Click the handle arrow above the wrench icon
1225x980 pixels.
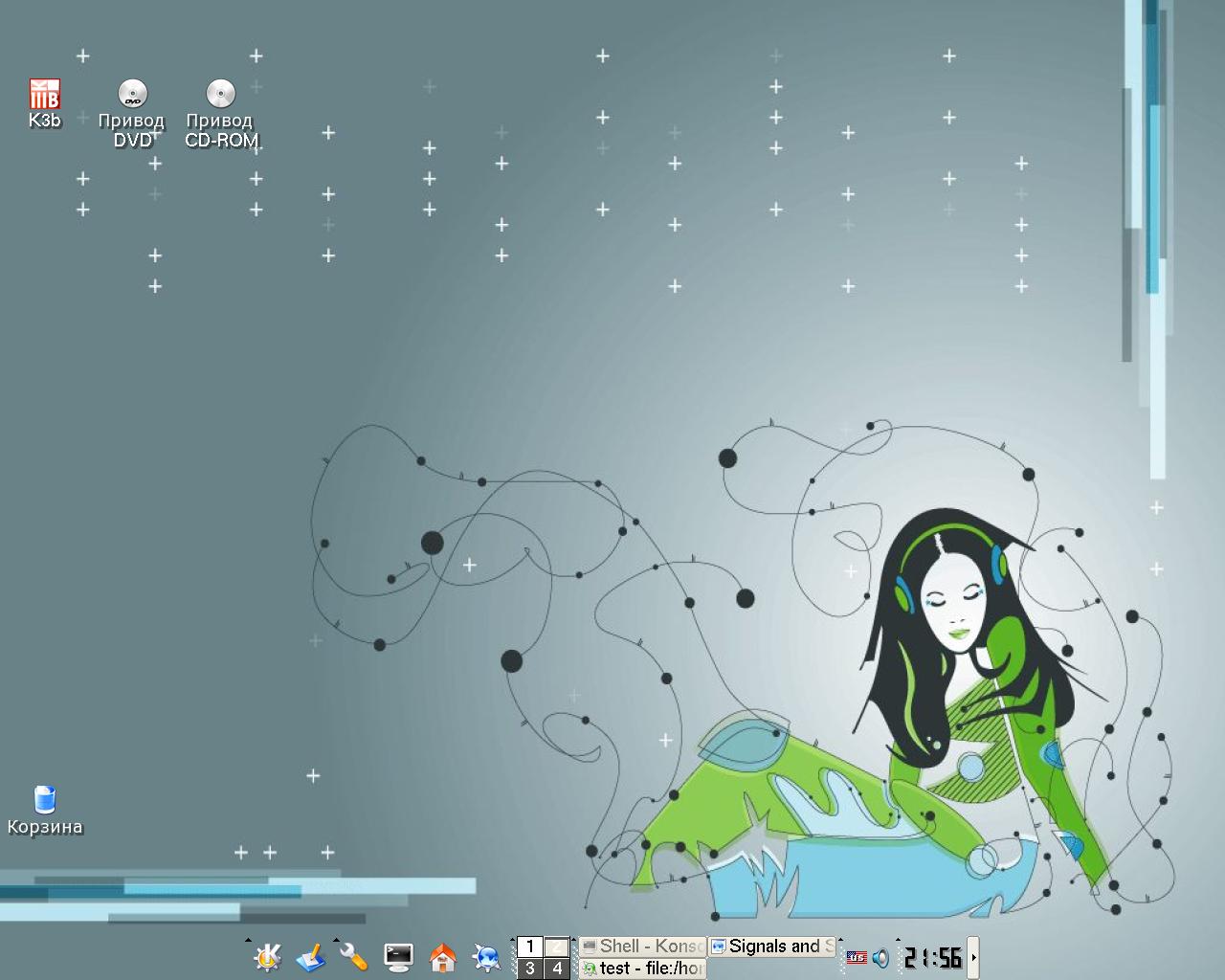coord(336,941)
